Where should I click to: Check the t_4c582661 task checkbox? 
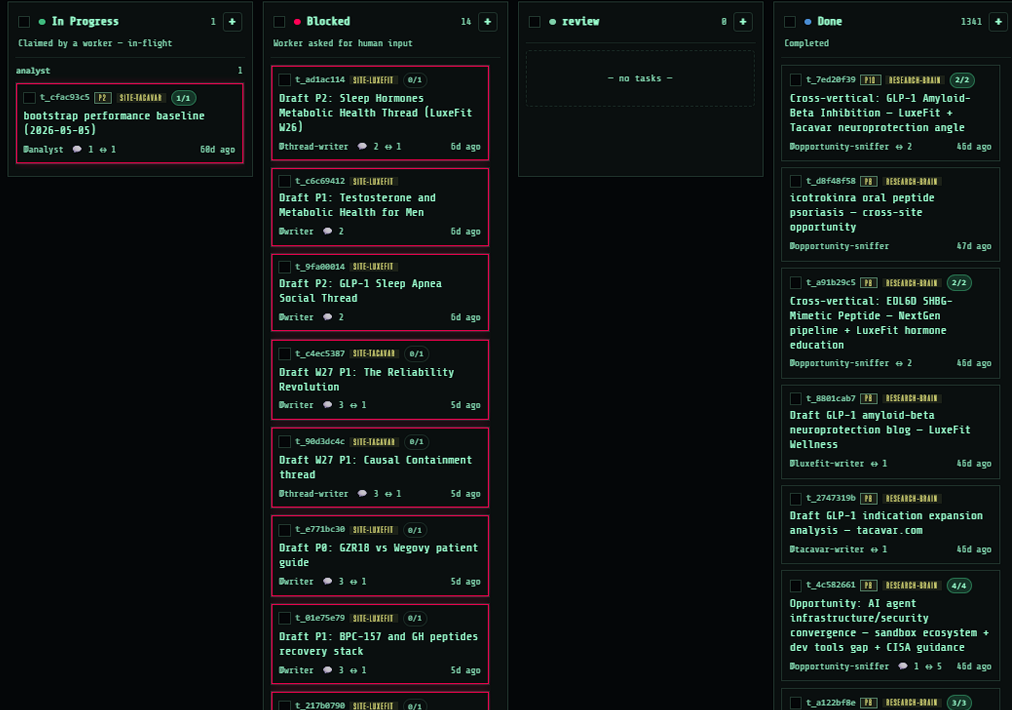[x=795, y=585]
